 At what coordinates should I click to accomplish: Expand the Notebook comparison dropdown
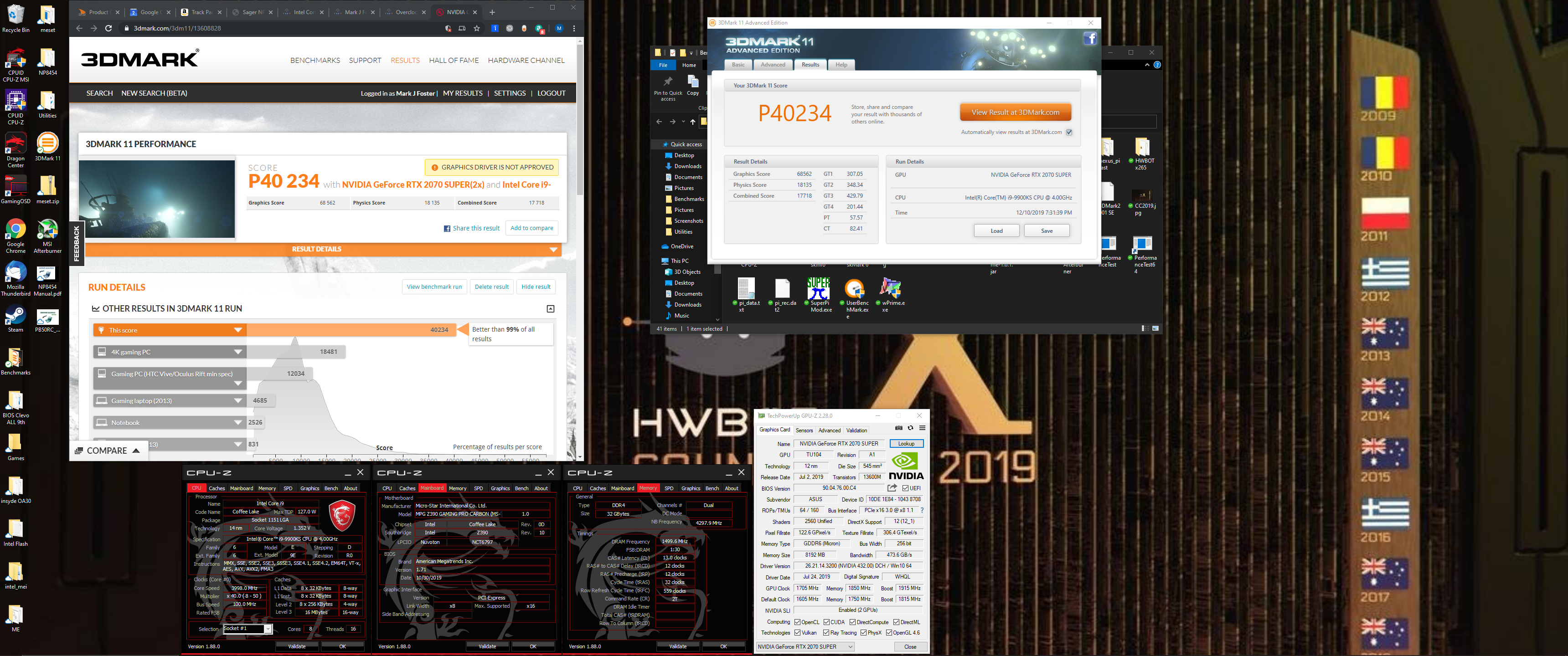tap(238, 422)
